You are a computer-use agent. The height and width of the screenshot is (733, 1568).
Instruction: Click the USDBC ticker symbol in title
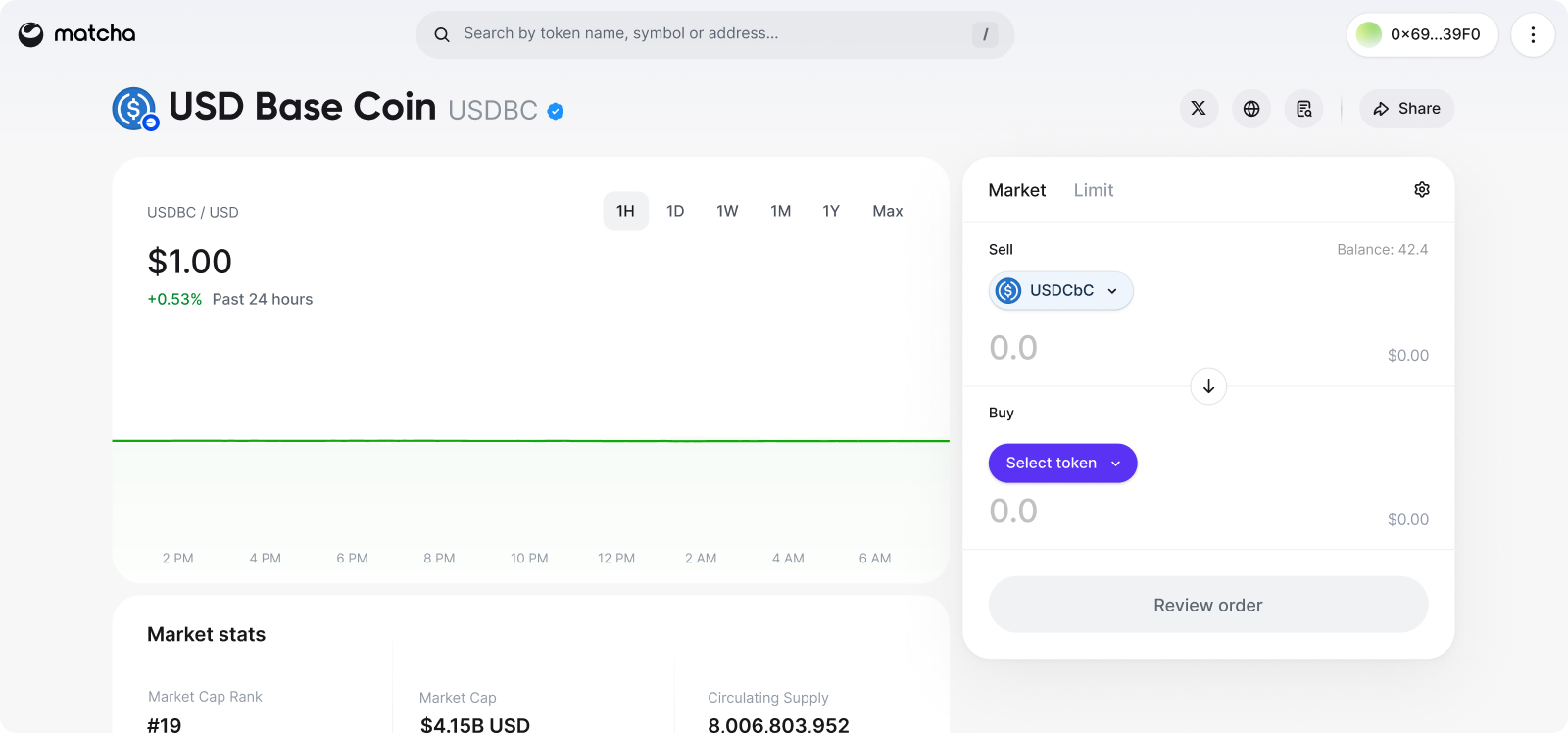click(x=493, y=111)
